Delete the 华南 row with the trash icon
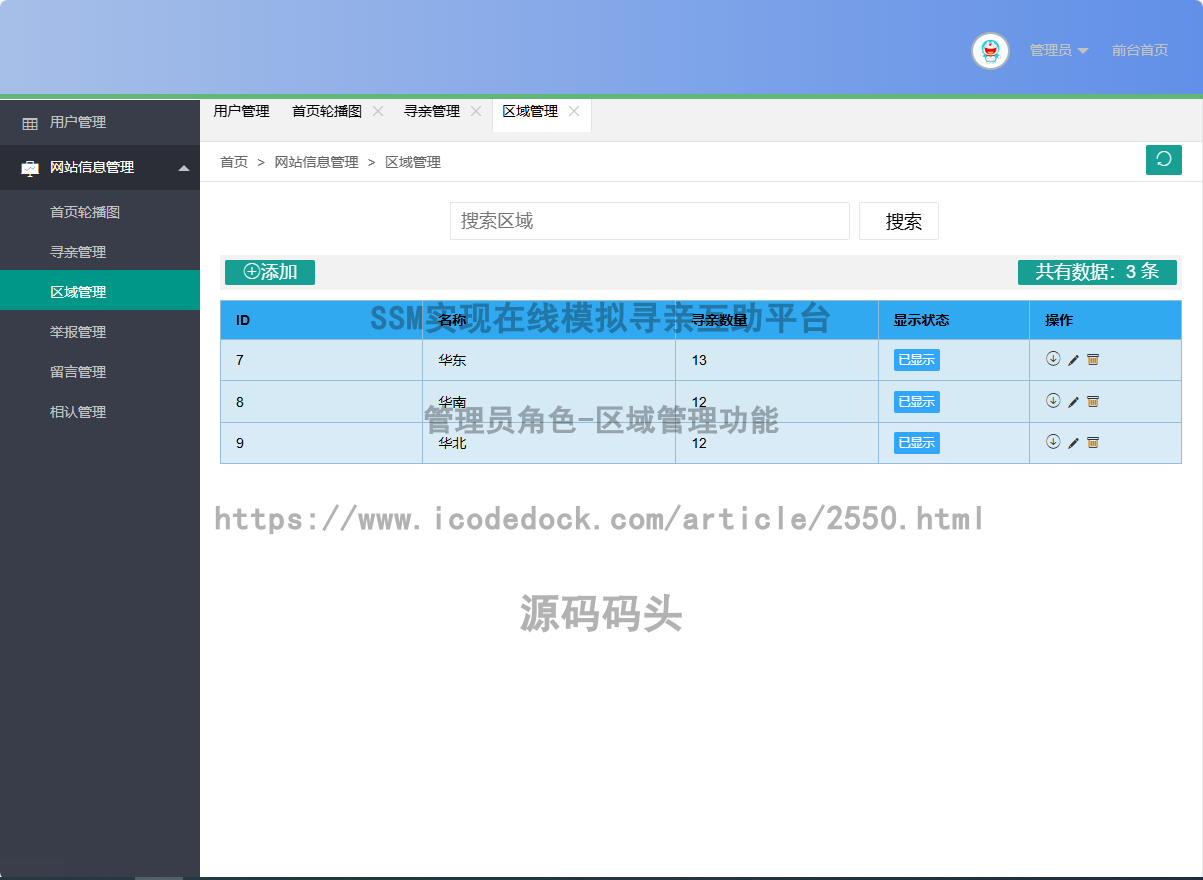Viewport: 1203px width, 880px height. coord(1093,402)
